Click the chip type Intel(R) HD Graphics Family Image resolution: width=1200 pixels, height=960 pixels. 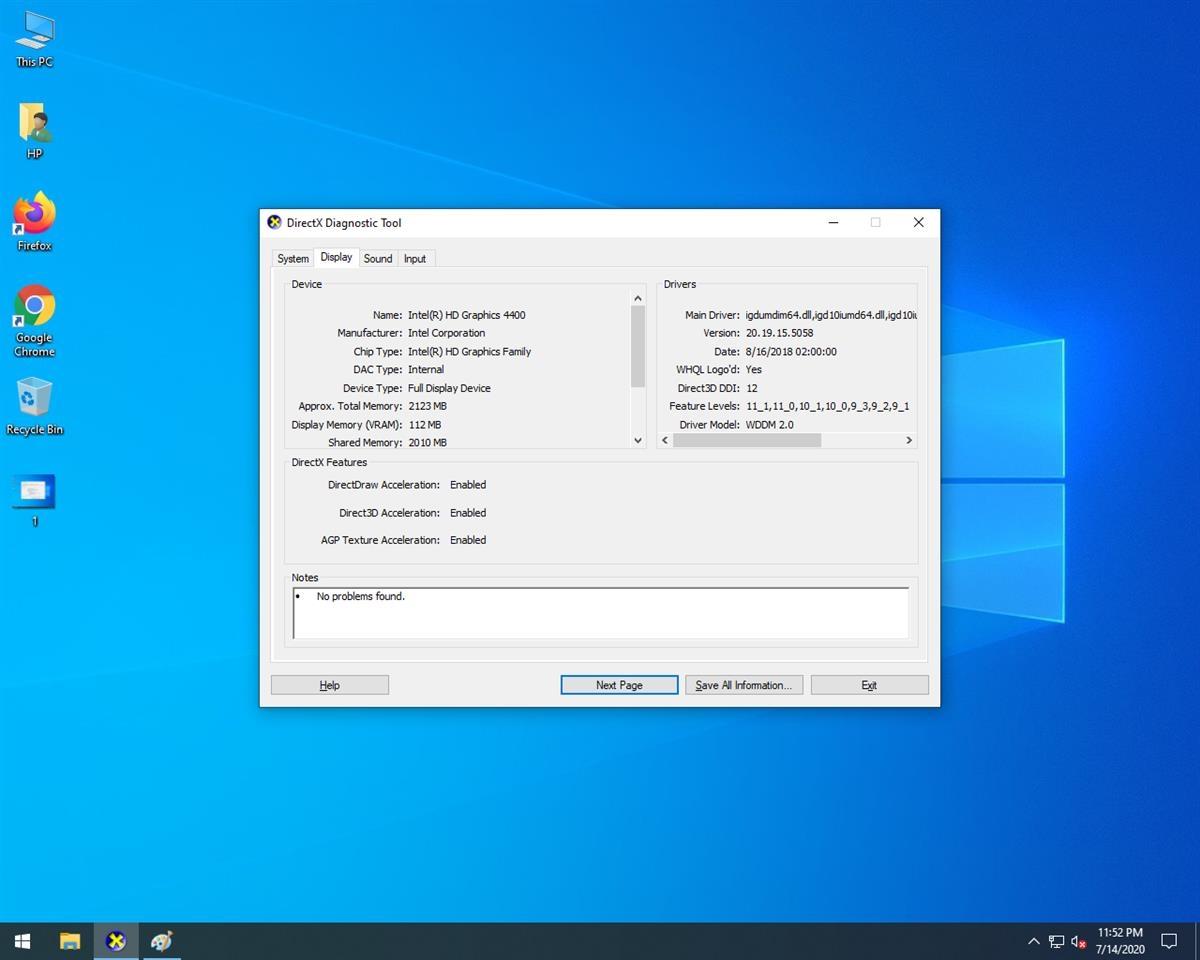[x=469, y=352]
